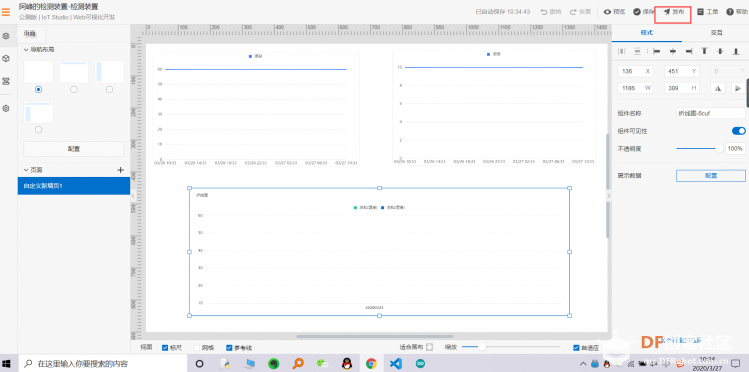
Task: Open preview (预览) with eye icon
Action: [614, 12]
